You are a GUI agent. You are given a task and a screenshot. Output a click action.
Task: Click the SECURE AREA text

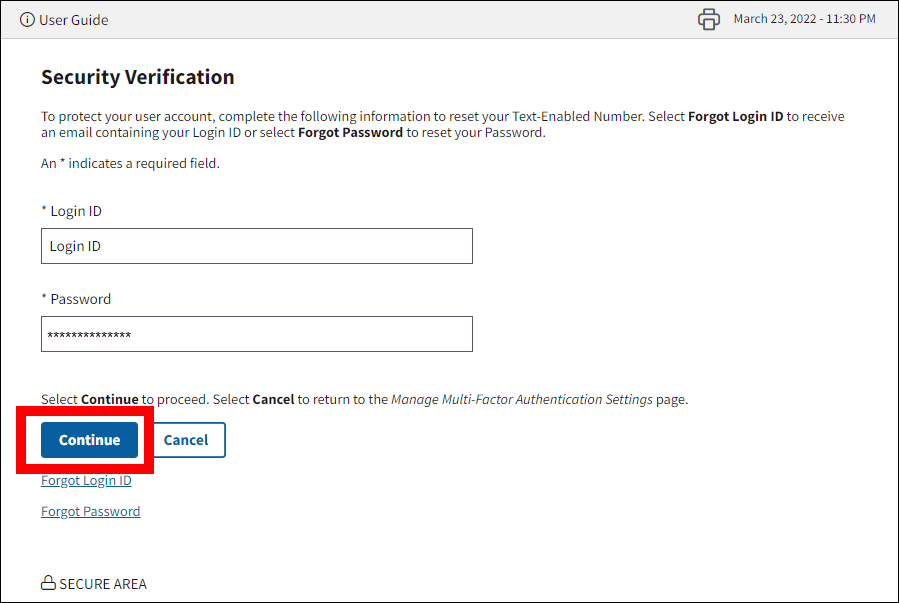pos(102,584)
